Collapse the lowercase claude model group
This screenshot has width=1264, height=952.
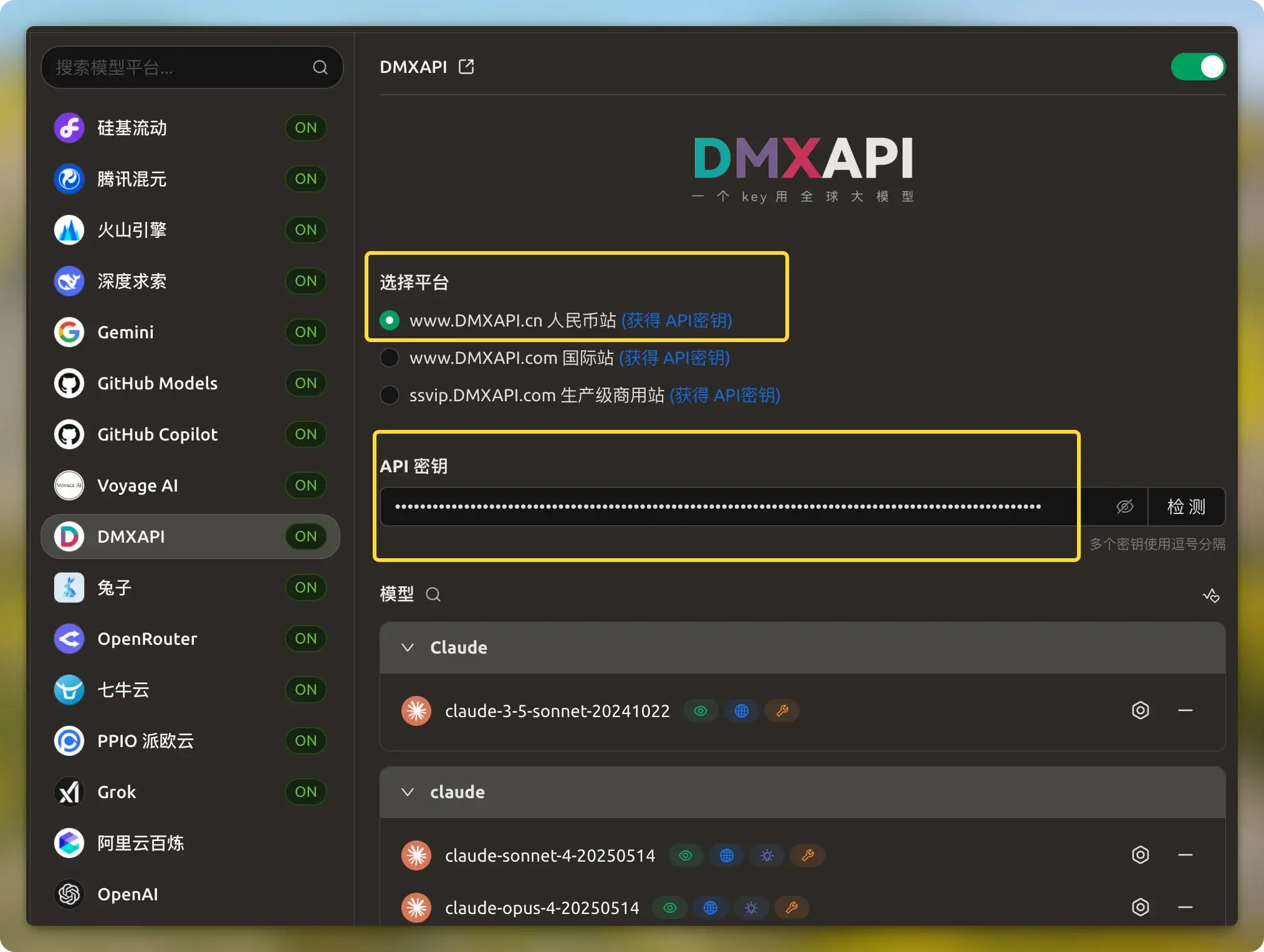click(408, 792)
